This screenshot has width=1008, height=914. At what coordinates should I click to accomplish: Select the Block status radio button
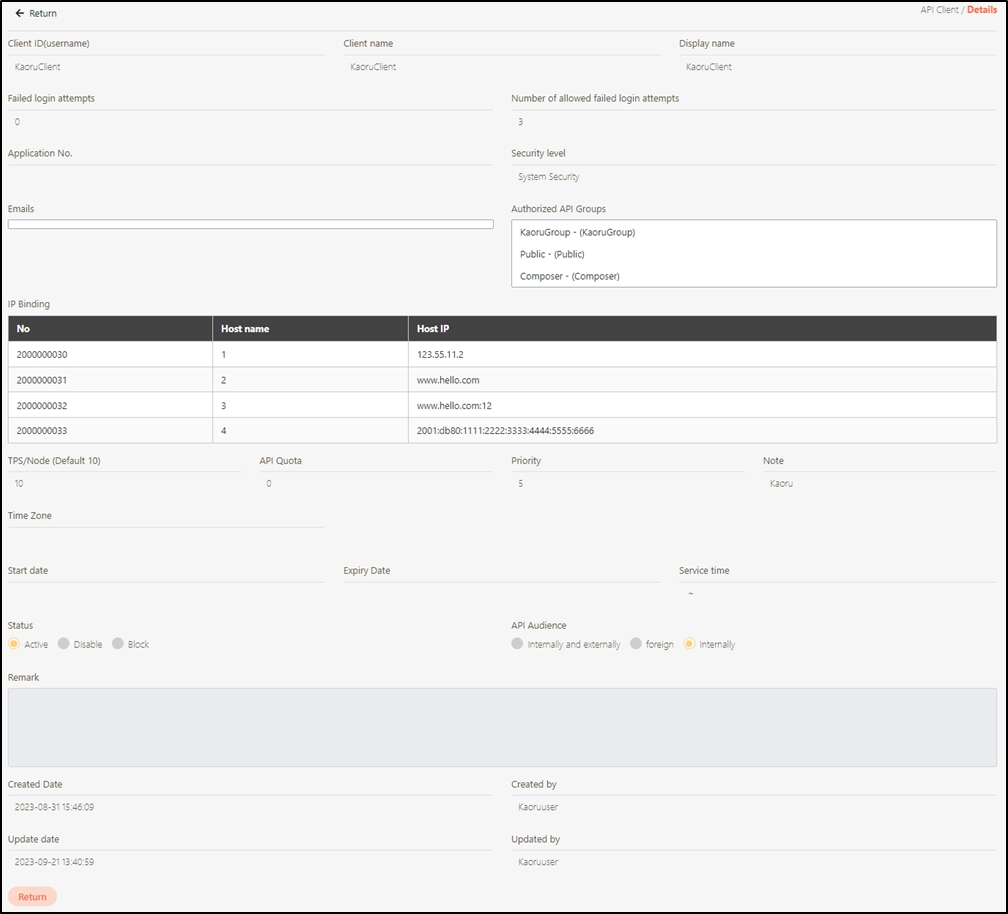tap(118, 644)
